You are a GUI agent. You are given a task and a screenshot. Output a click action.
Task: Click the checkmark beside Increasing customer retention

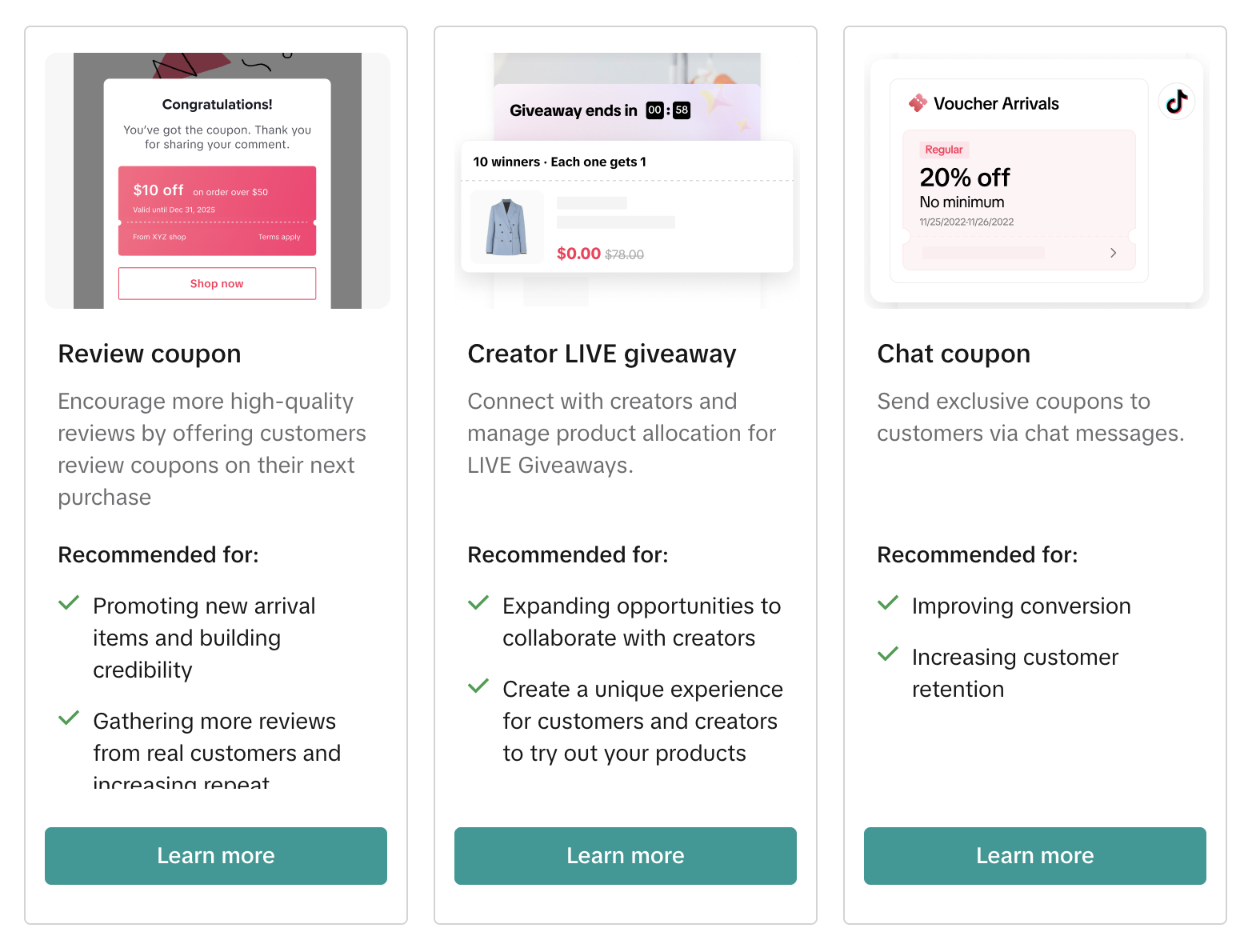[x=888, y=654]
